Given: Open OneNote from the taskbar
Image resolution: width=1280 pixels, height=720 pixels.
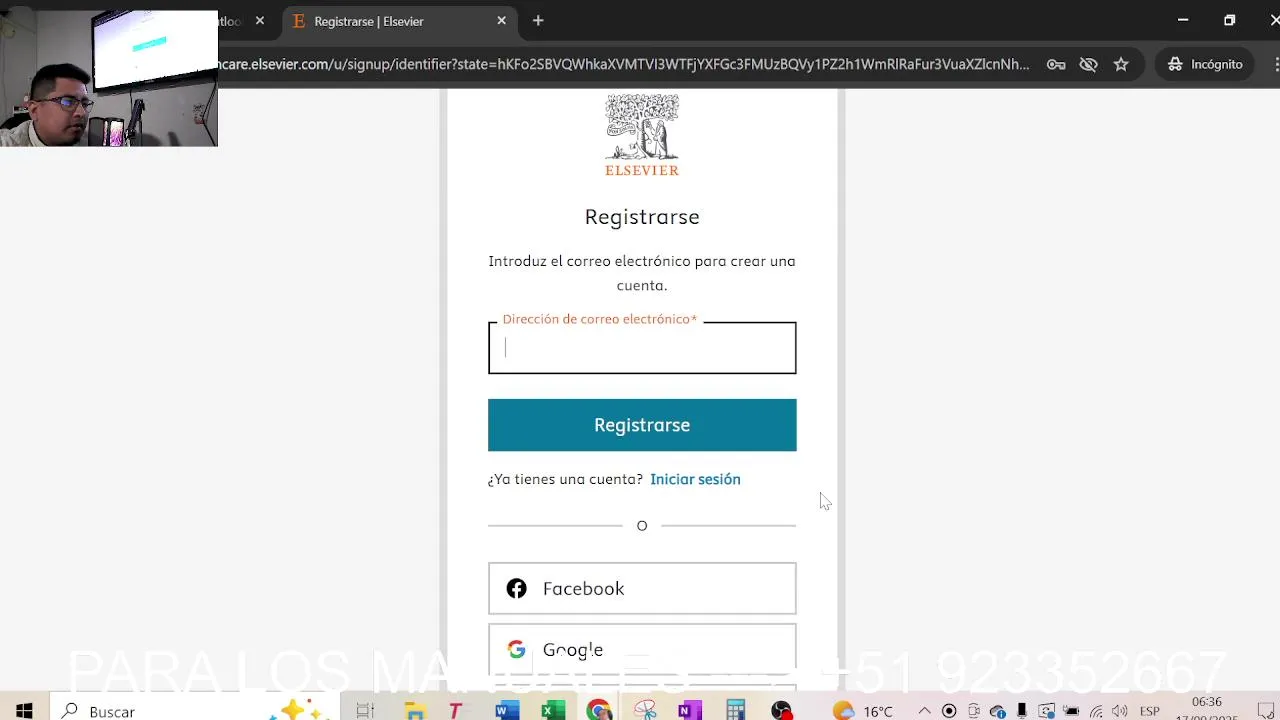Looking at the screenshot, I should click(x=689, y=711).
